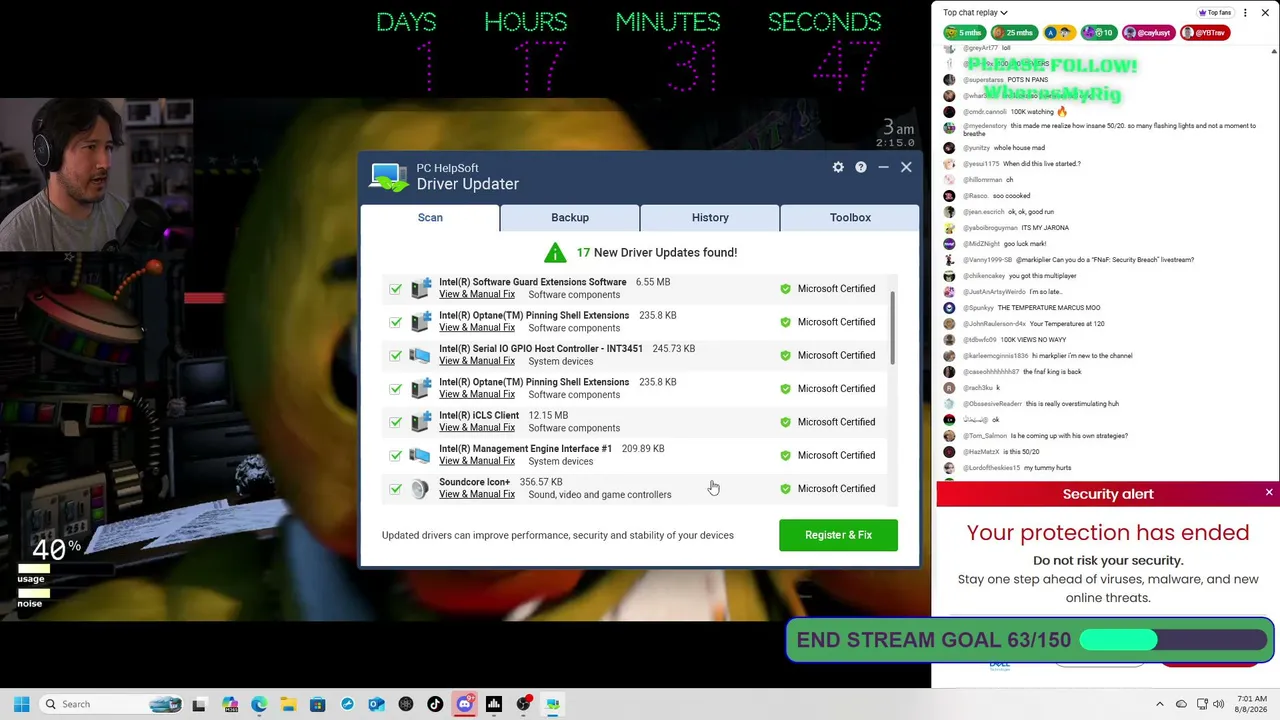The image size is (1280, 720).
Task: Open View & Manual Fix for iCLS Client
Action: pos(477,428)
